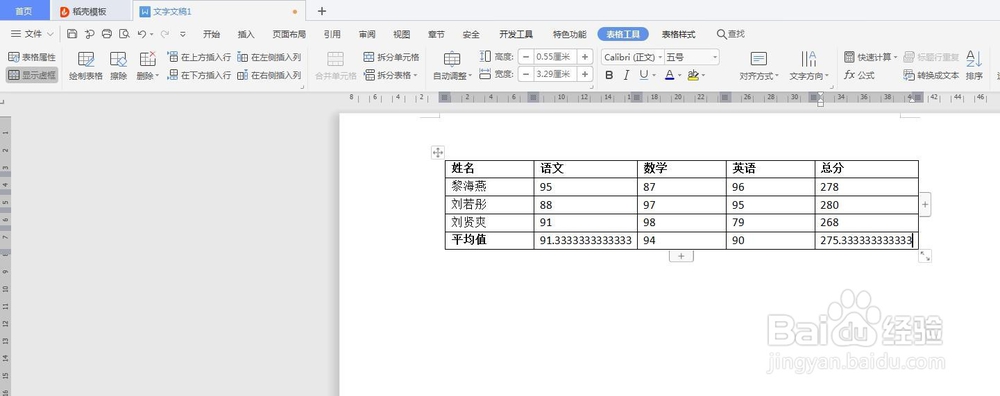
Task: Switch to the 页面布局 ribbon tab
Action: (289, 34)
